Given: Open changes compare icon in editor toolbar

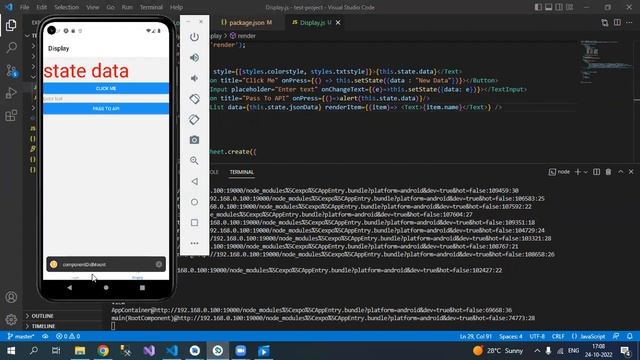Looking at the screenshot, I should pos(605,22).
